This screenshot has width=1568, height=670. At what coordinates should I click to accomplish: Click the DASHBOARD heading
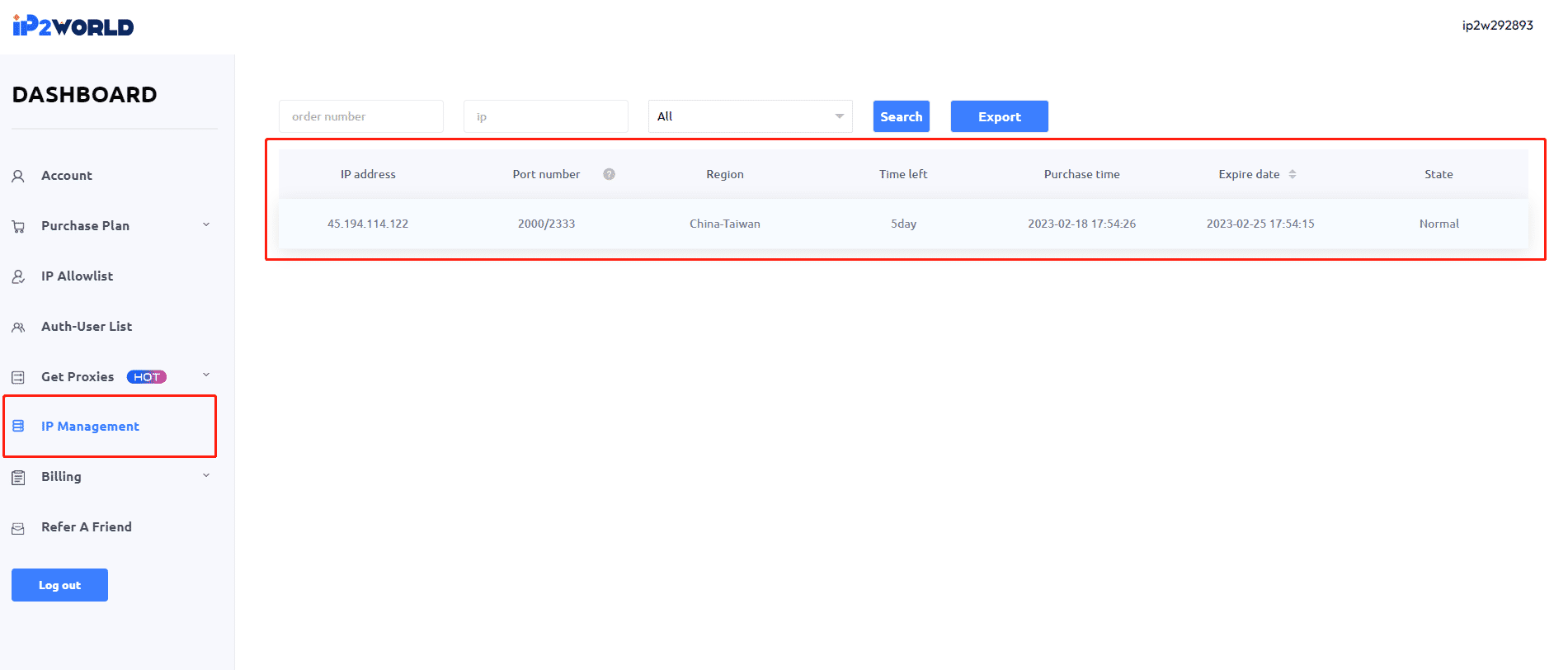tap(84, 95)
